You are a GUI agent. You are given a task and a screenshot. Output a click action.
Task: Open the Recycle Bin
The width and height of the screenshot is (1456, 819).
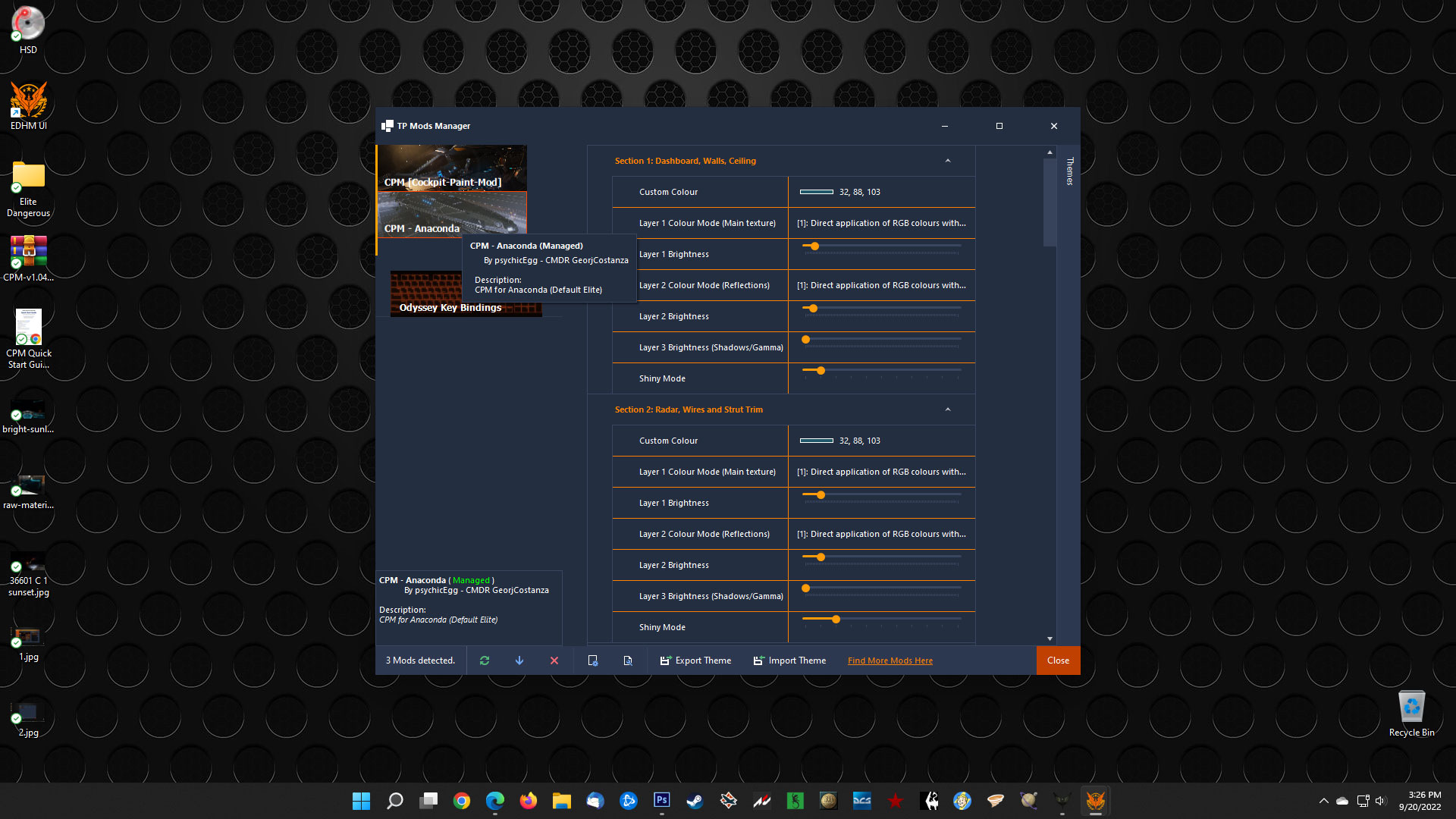[1411, 714]
